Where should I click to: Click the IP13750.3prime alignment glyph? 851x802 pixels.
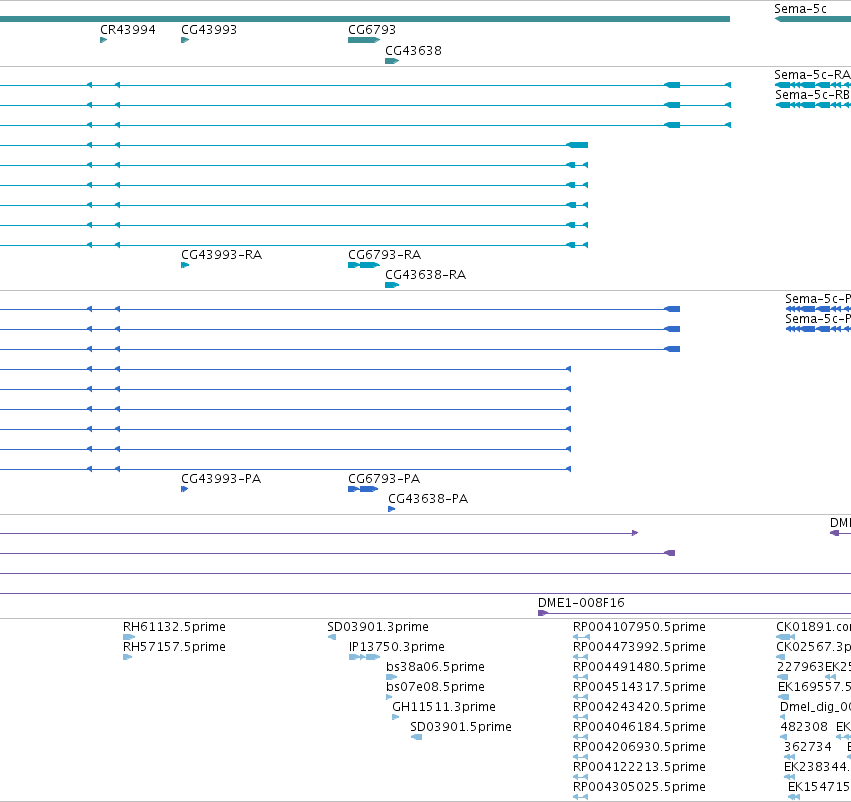click(x=364, y=657)
